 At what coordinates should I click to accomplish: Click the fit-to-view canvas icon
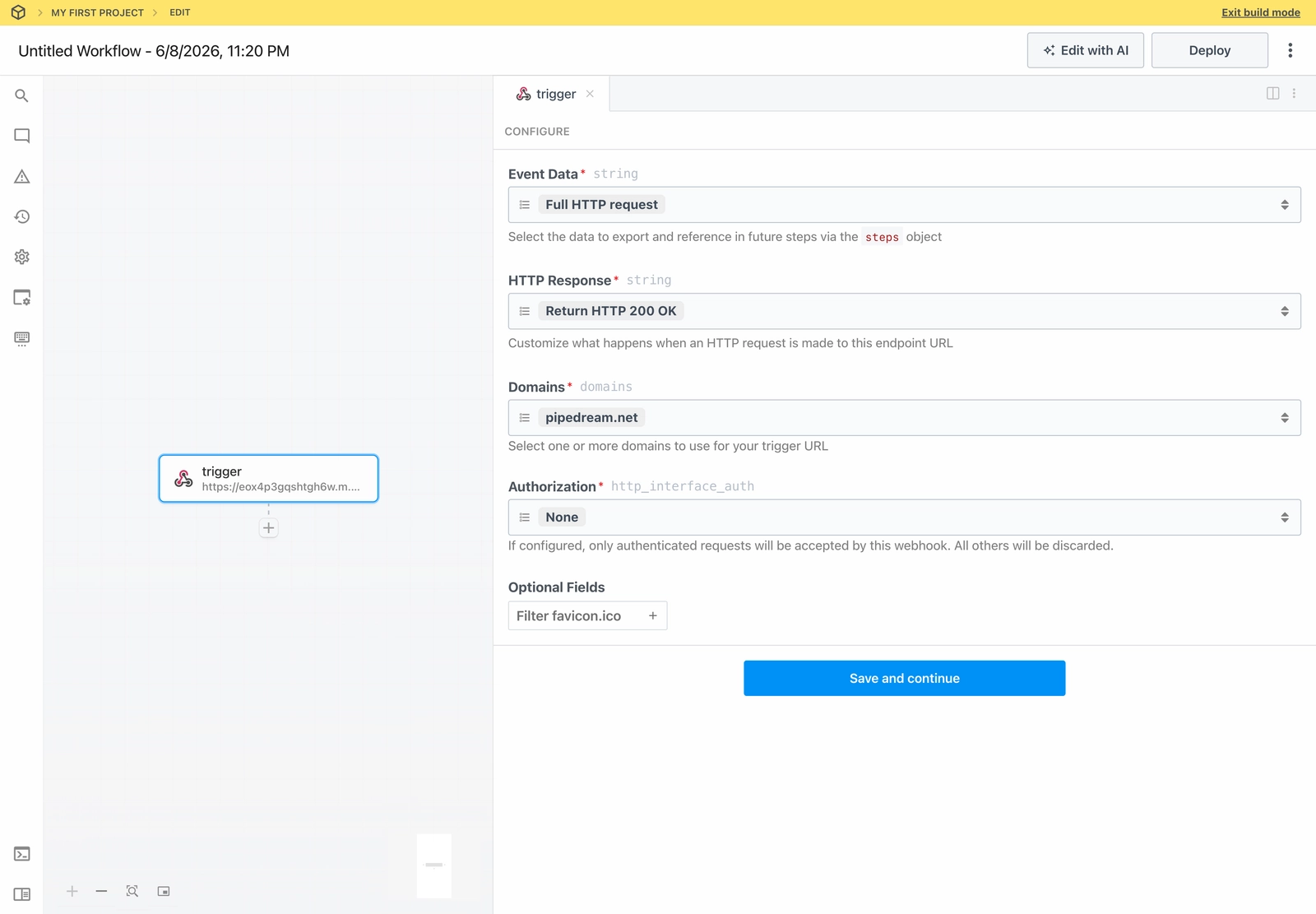[132, 891]
